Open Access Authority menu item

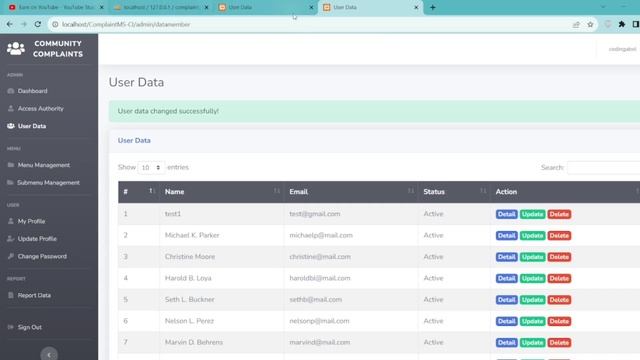(40, 109)
